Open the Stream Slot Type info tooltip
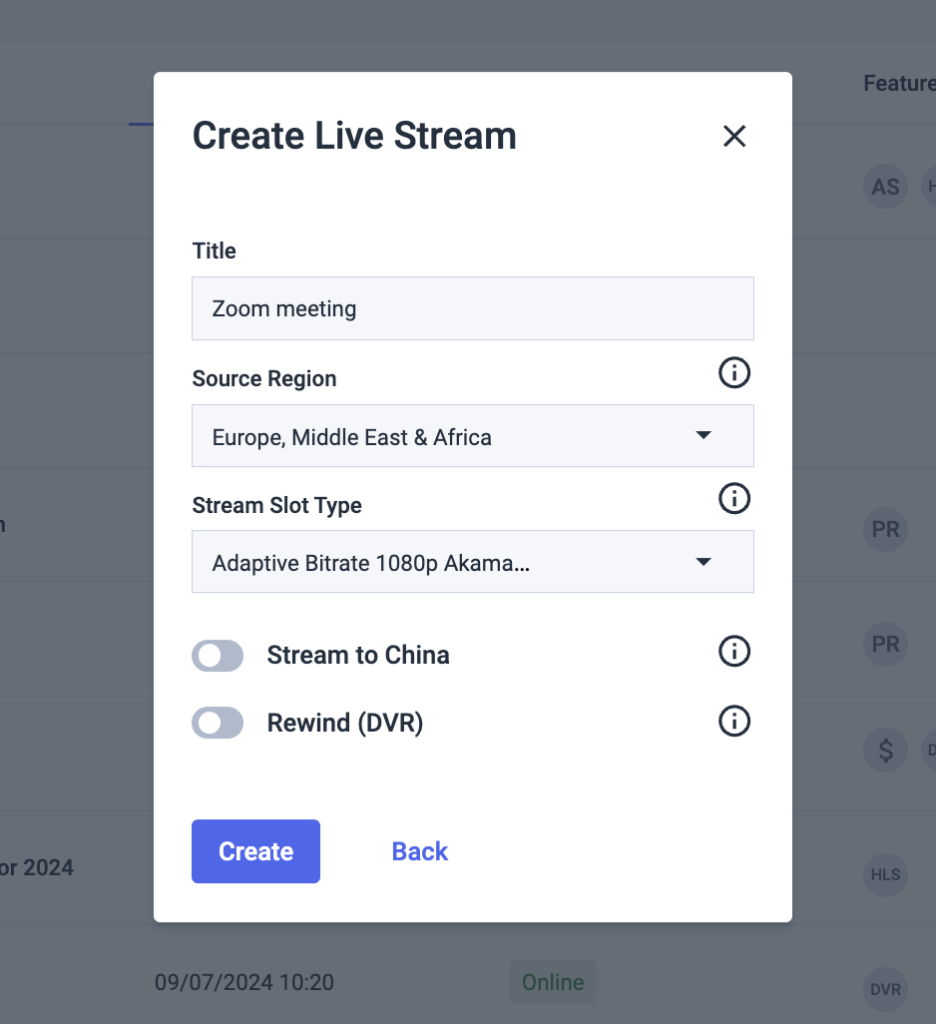This screenshot has height=1024, width=936. point(734,499)
